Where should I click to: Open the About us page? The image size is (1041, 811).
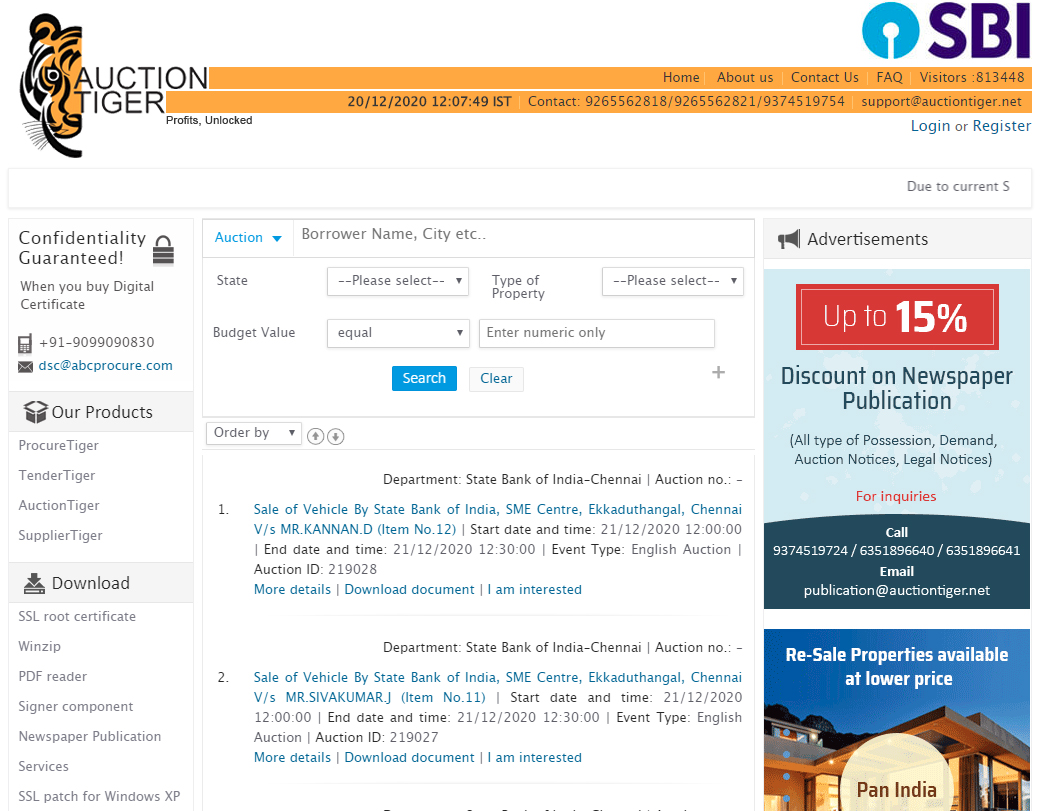point(745,78)
